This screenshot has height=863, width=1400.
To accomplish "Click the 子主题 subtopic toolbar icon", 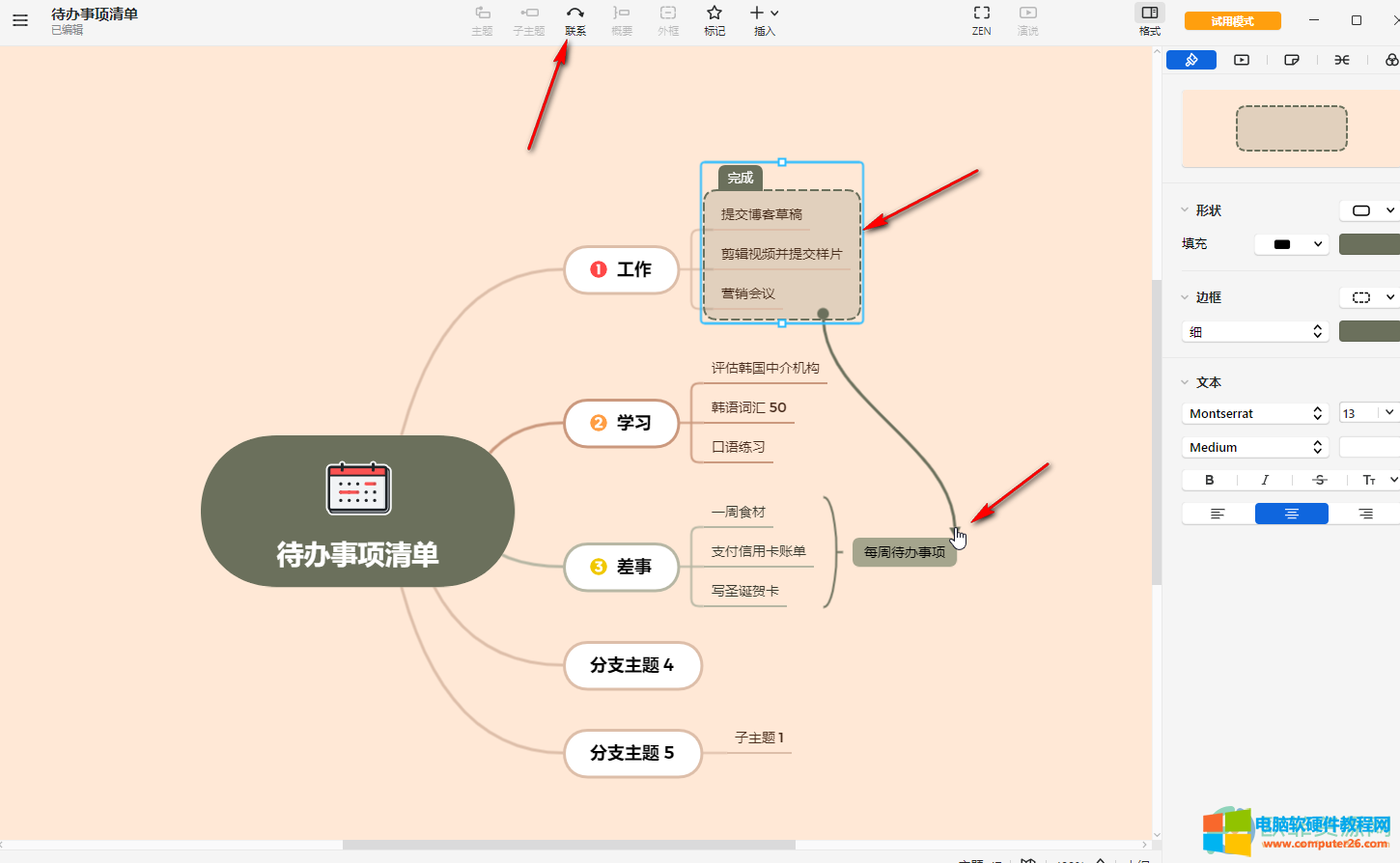I will (x=529, y=20).
